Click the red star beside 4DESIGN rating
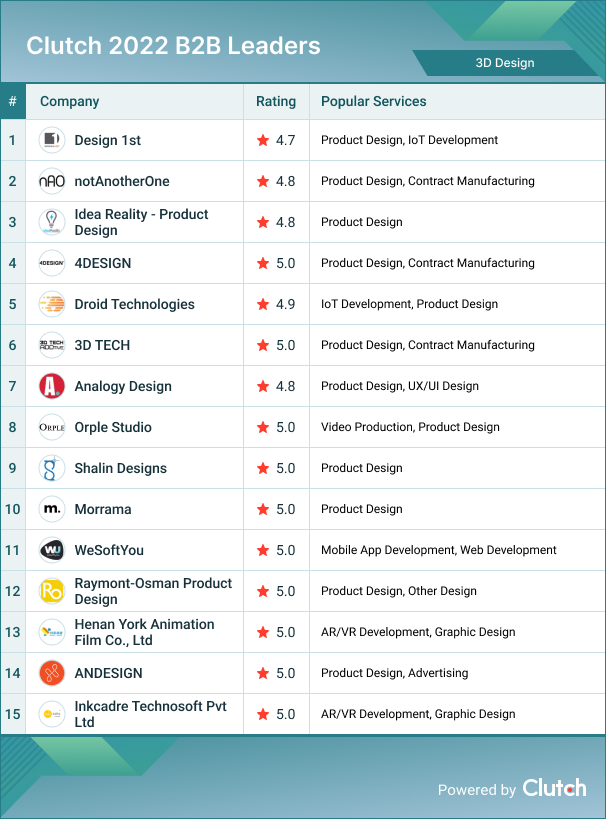Viewport: 606px width, 819px height. point(263,263)
